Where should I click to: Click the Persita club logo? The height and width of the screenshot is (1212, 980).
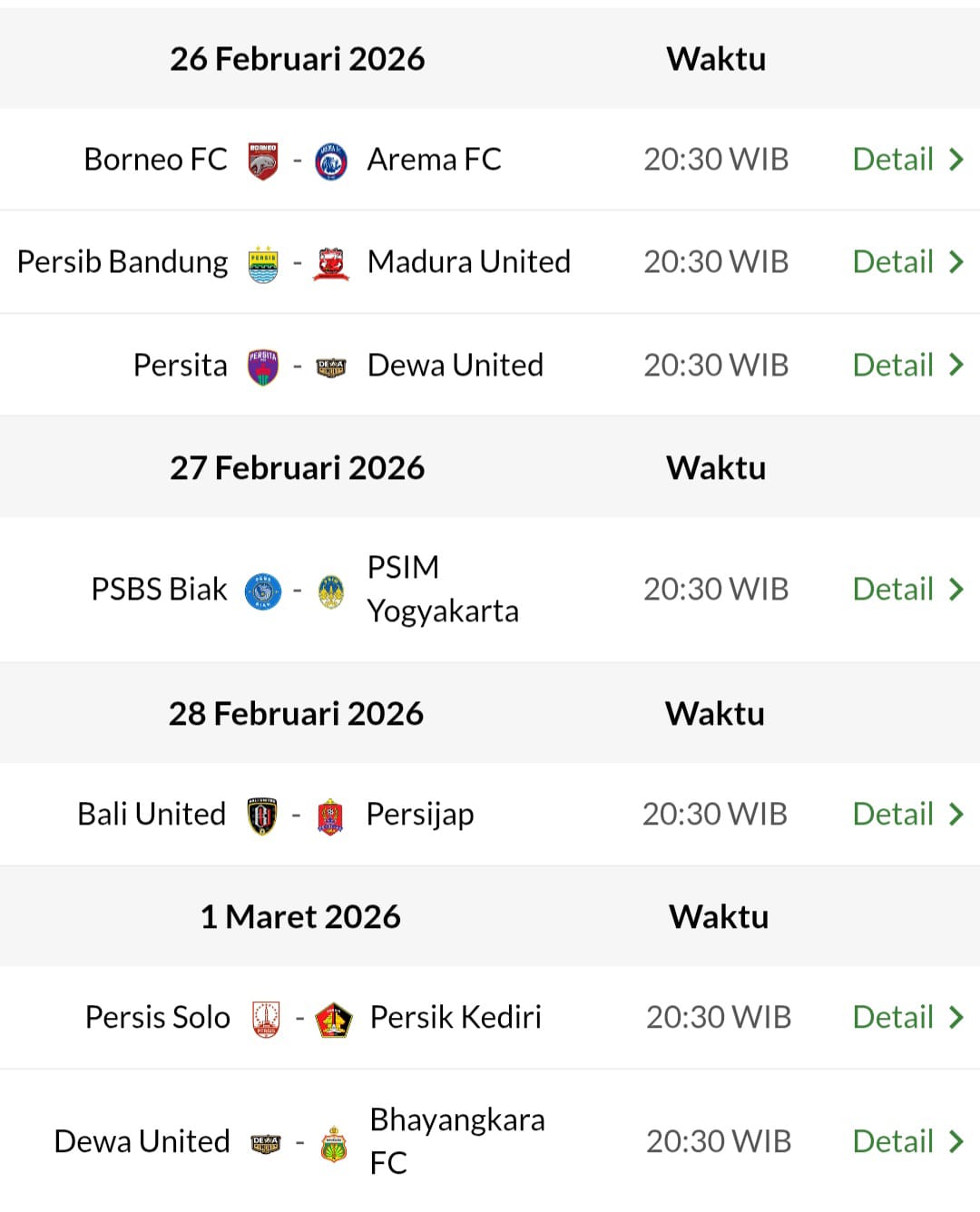point(262,365)
